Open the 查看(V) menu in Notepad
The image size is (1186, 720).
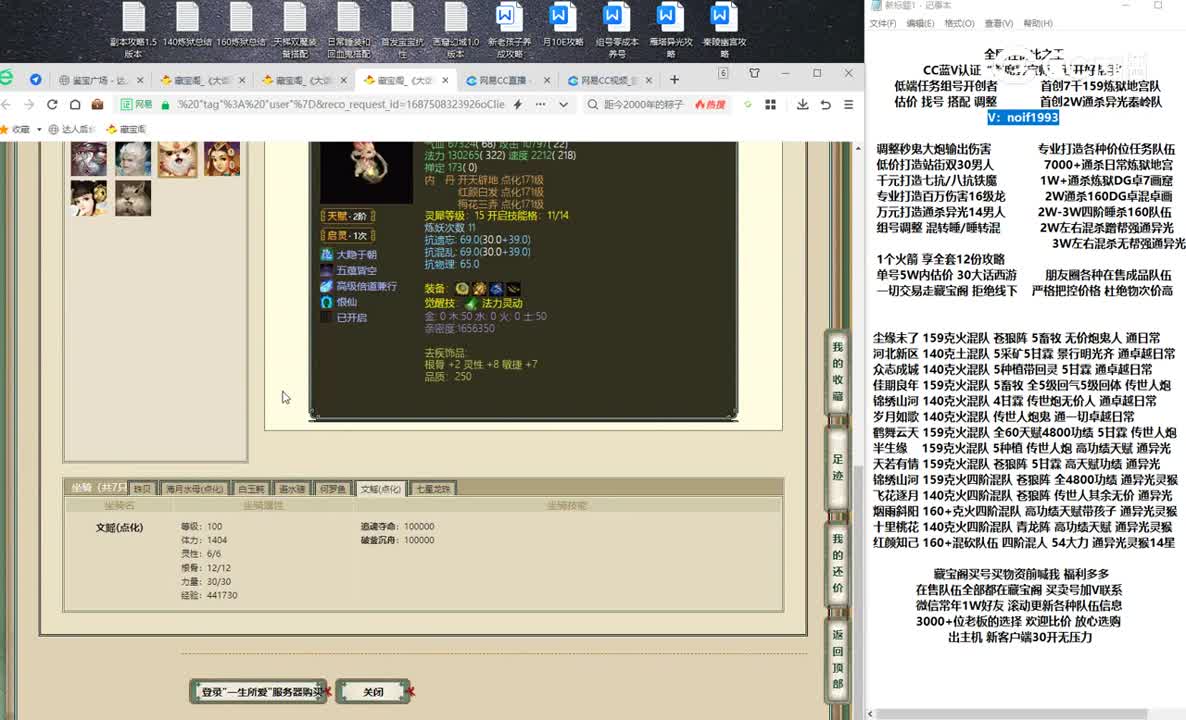tap(998, 23)
